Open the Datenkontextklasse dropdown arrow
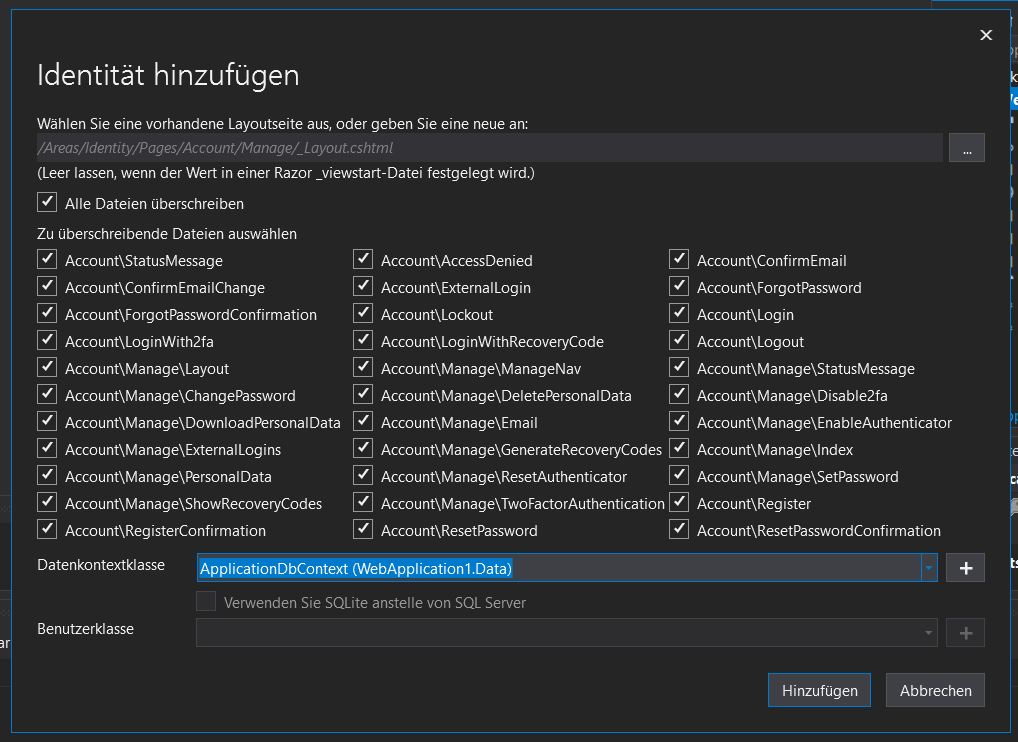The image size is (1018, 742). (x=929, y=568)
